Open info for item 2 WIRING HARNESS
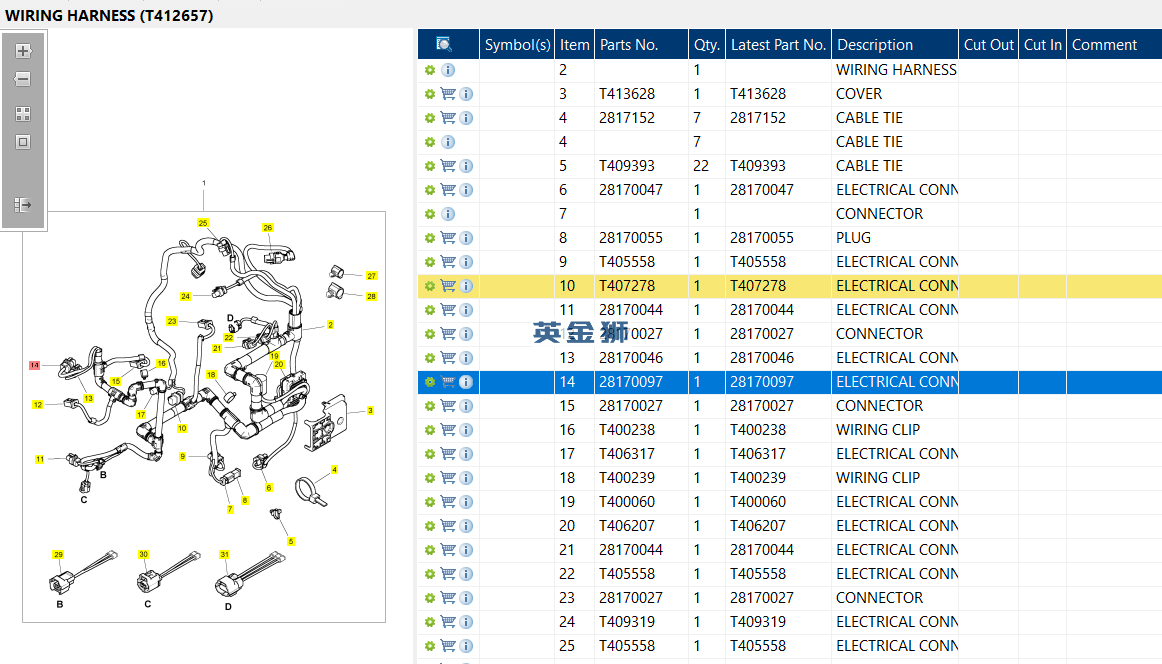The image size is (1162, 664). (448, 70)
